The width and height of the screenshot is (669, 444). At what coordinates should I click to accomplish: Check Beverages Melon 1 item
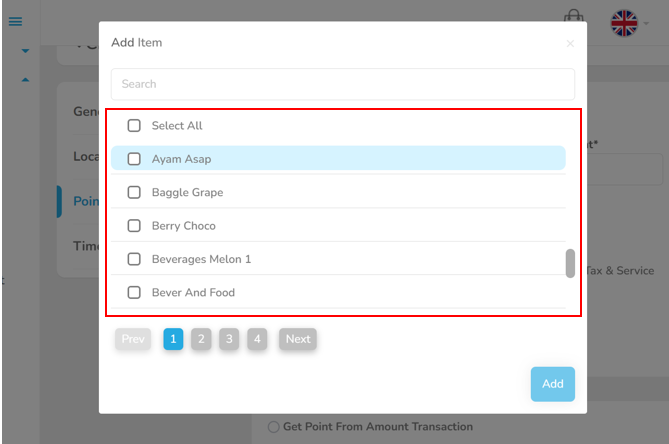point(134,258)
